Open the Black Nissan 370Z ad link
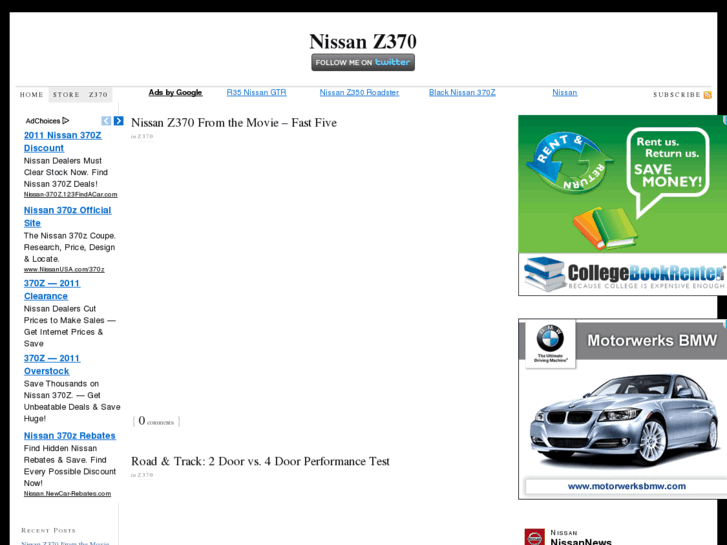The image size is (727, 545). point(462,92)
